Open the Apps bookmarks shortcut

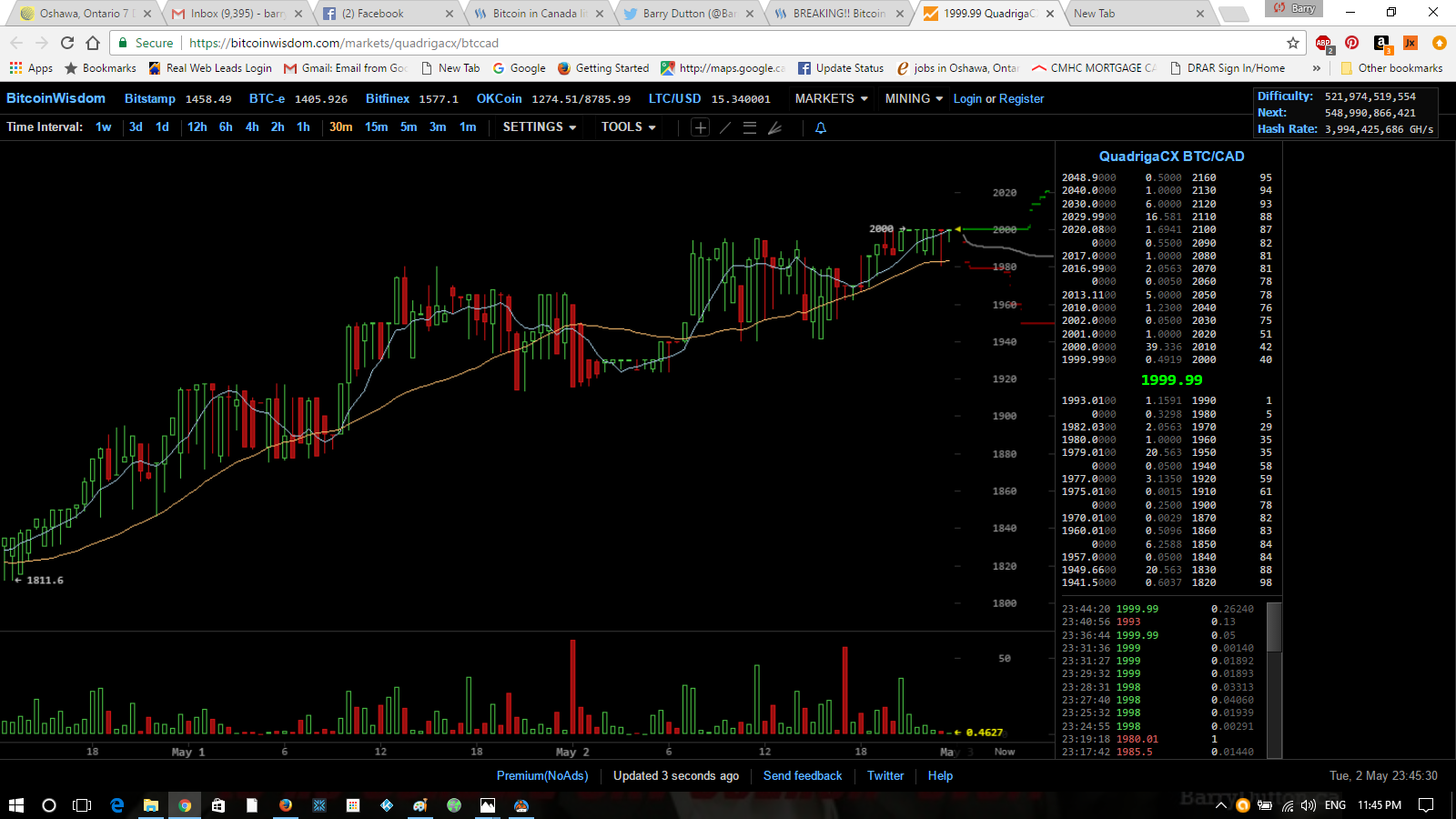[x=31, y=68]
